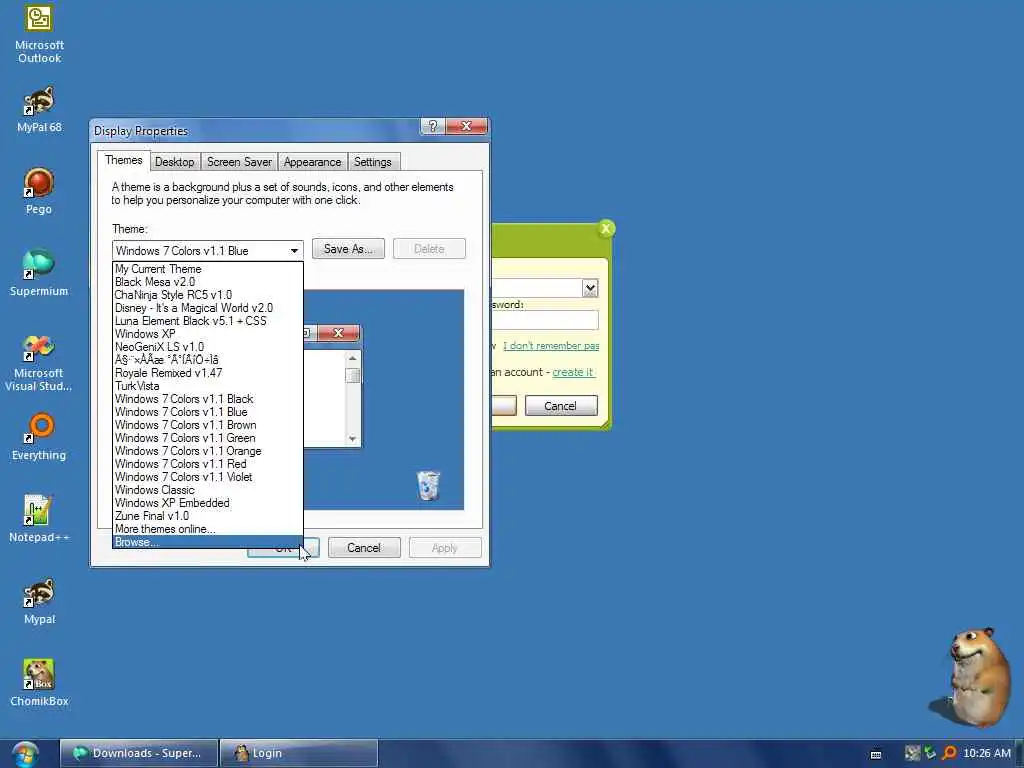Click preview scrollbar up arrow
The height and width of the screenshot is (768, 1024).
click(353, 359)
